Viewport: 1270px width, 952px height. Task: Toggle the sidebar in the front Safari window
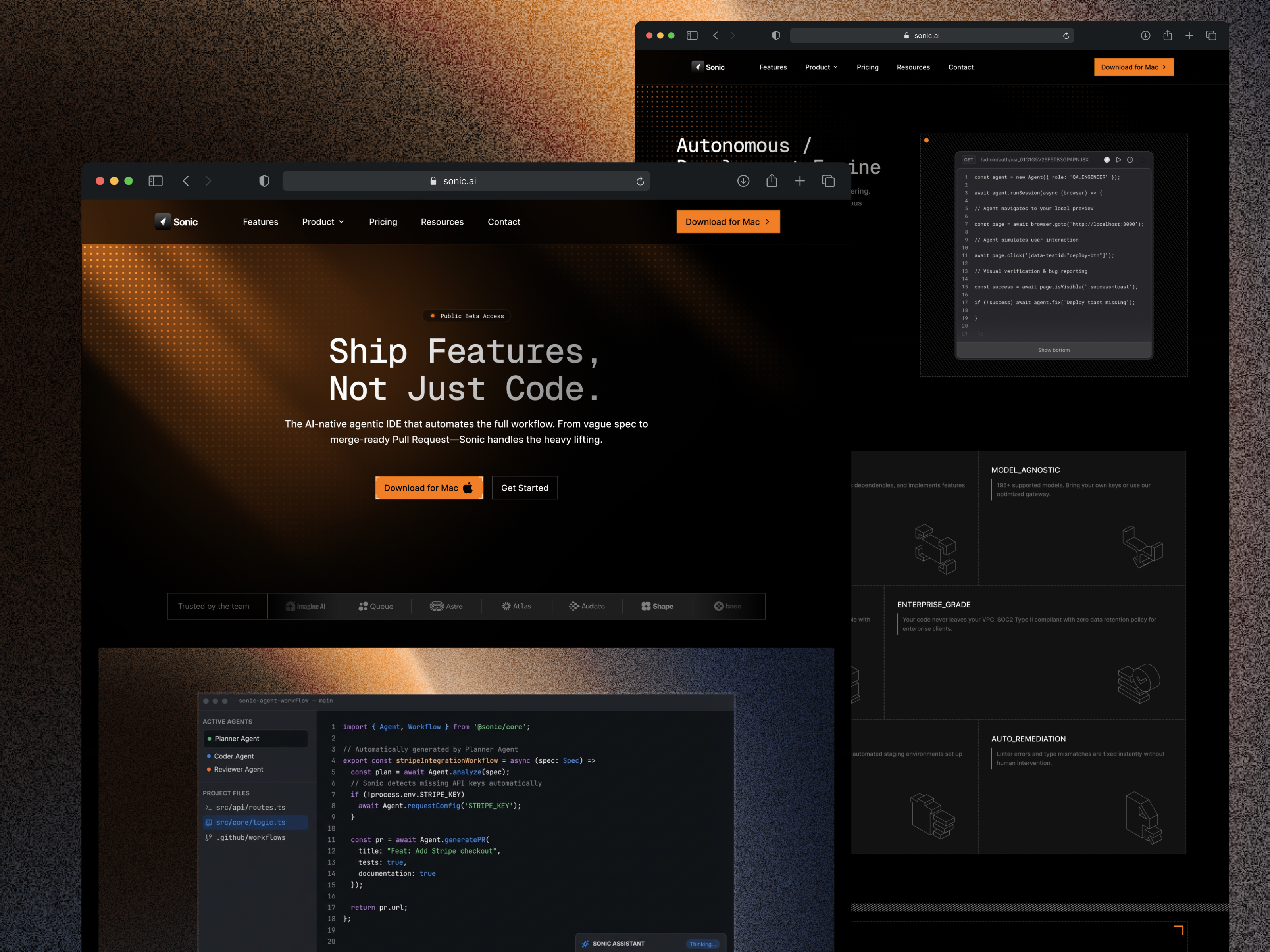point(156,181)
